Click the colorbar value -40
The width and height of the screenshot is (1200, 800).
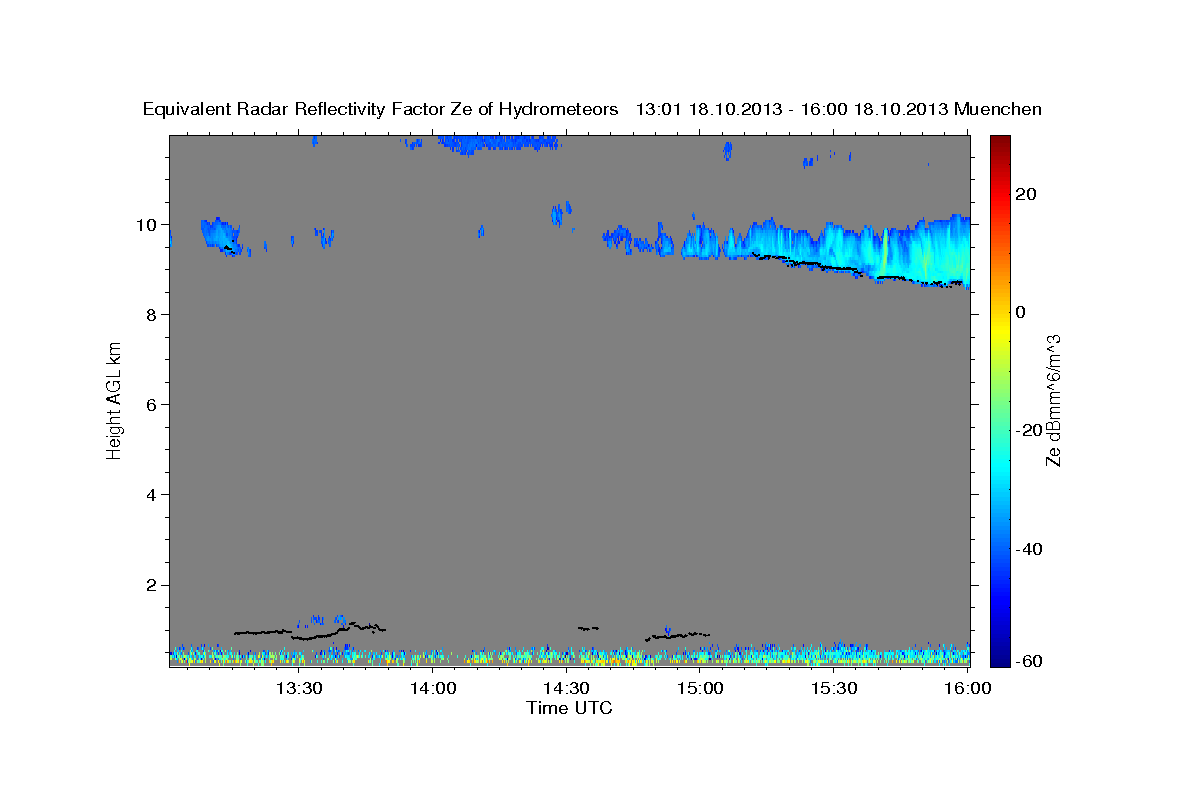click(x=1027, y=549)
